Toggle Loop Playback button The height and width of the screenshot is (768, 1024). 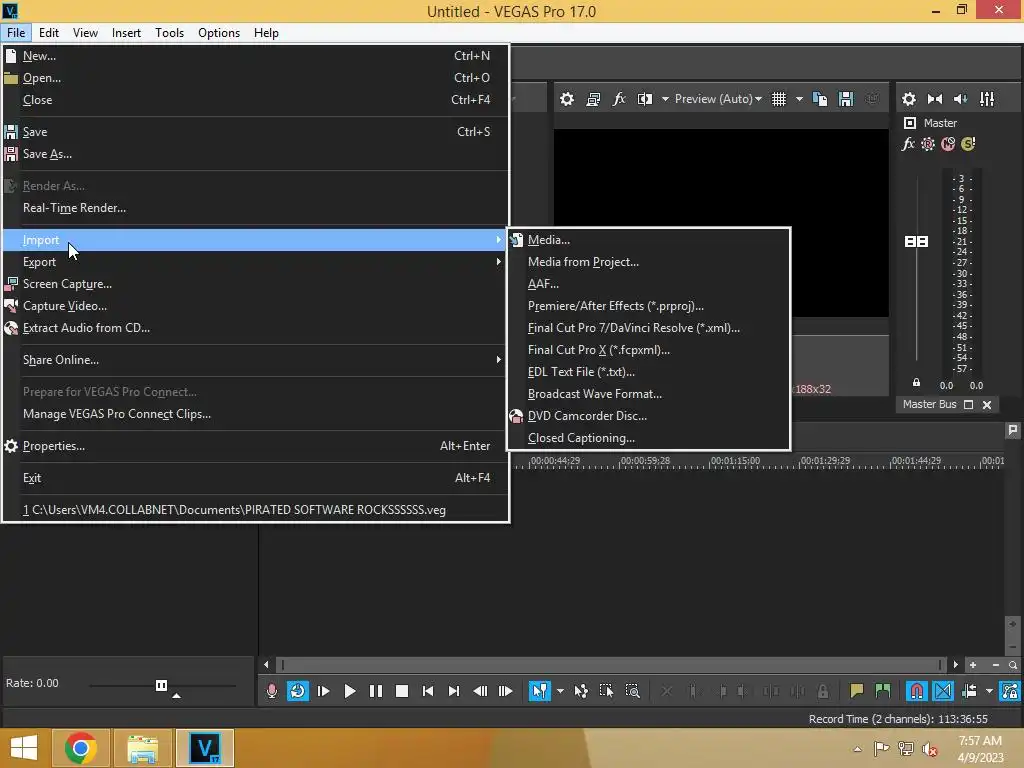pos(298,691)
